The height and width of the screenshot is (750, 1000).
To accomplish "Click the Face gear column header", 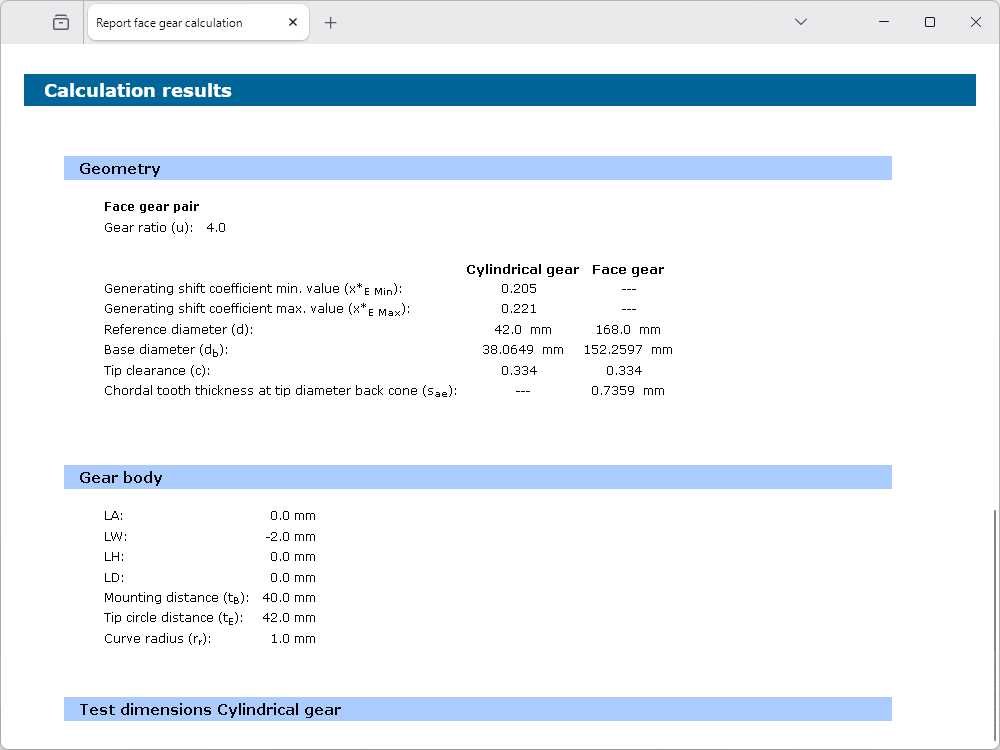I will (x=628, y=269).
